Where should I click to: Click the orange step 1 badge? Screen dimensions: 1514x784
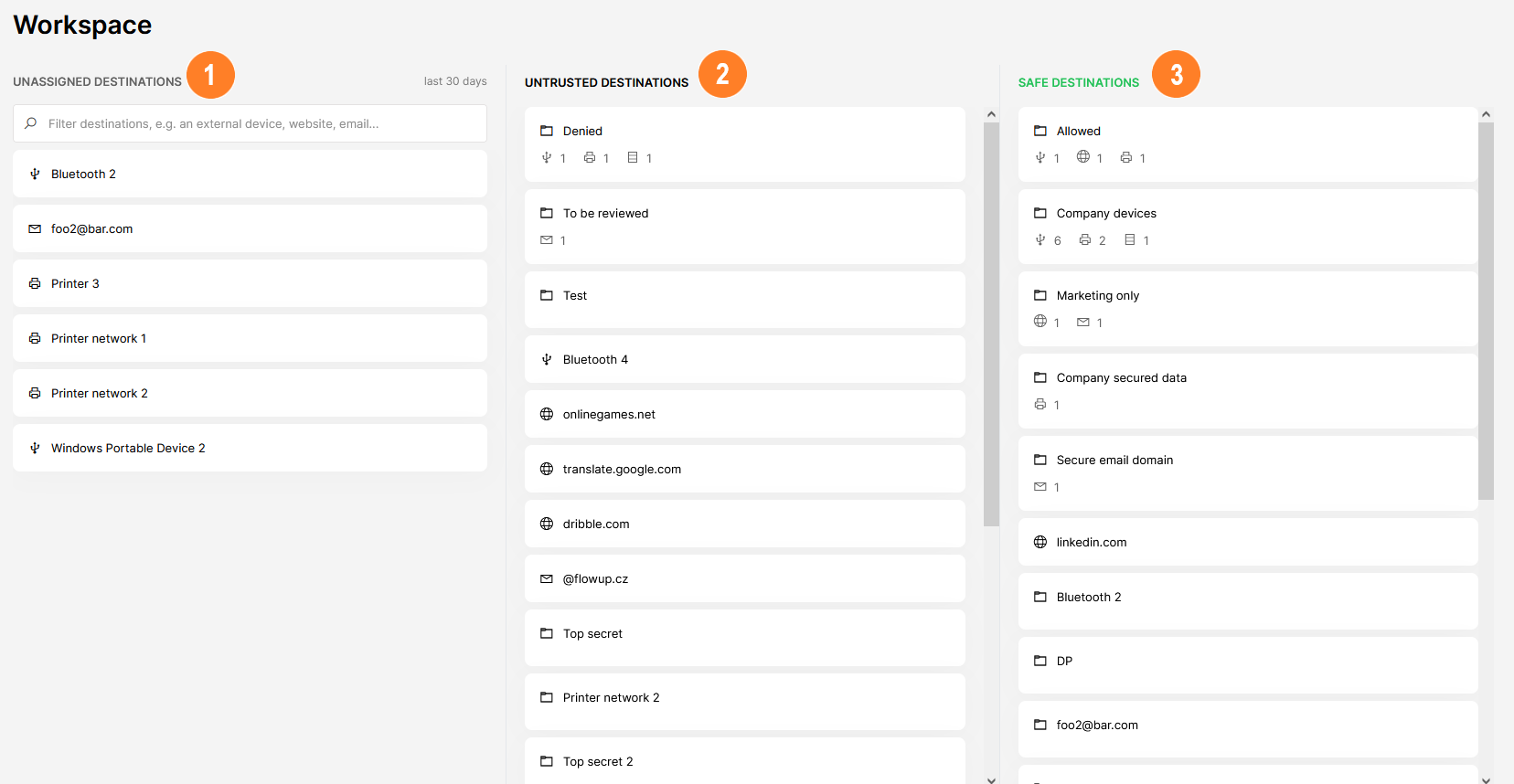tap(210, 75)
